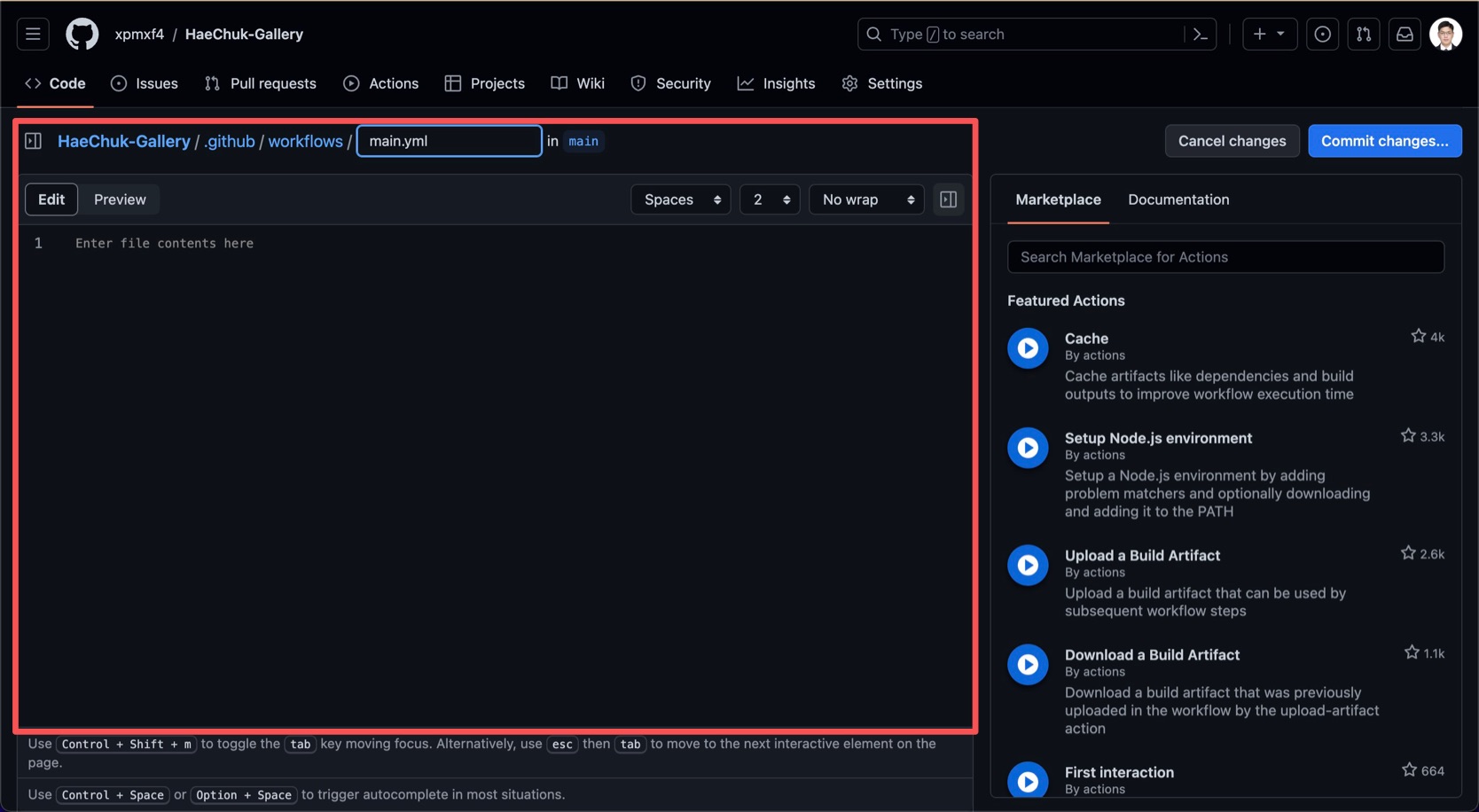The image size is (1479, 812).
Task: View your issues icon in header
Action: pos(1322,34)
